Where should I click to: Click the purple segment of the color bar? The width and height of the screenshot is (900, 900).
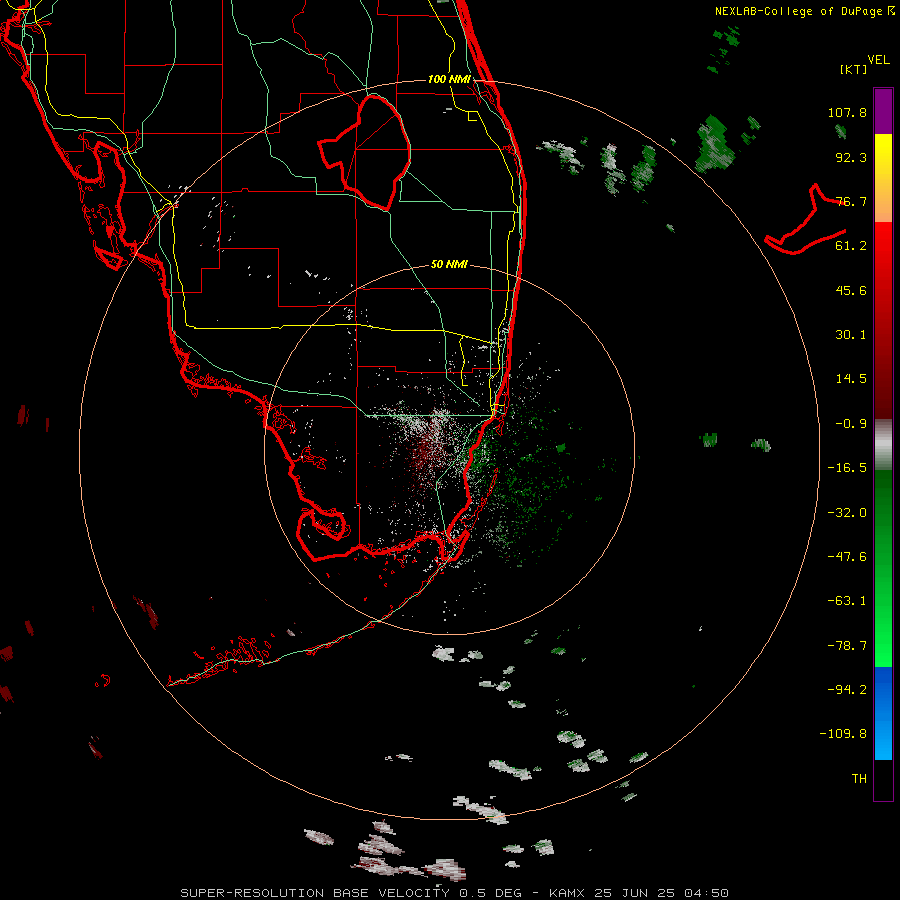coord(883,112)
